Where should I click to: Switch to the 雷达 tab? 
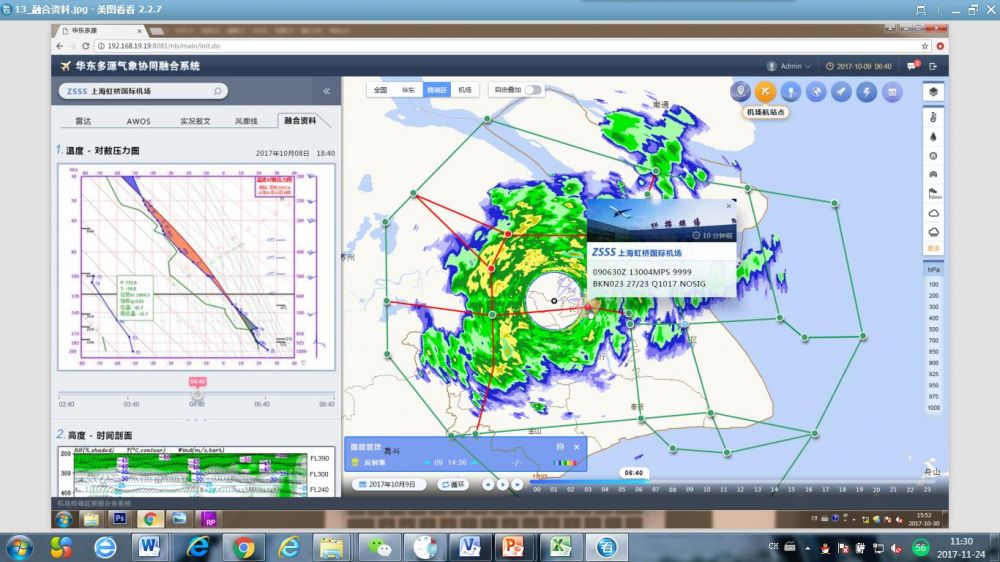(x=84, y=121)
